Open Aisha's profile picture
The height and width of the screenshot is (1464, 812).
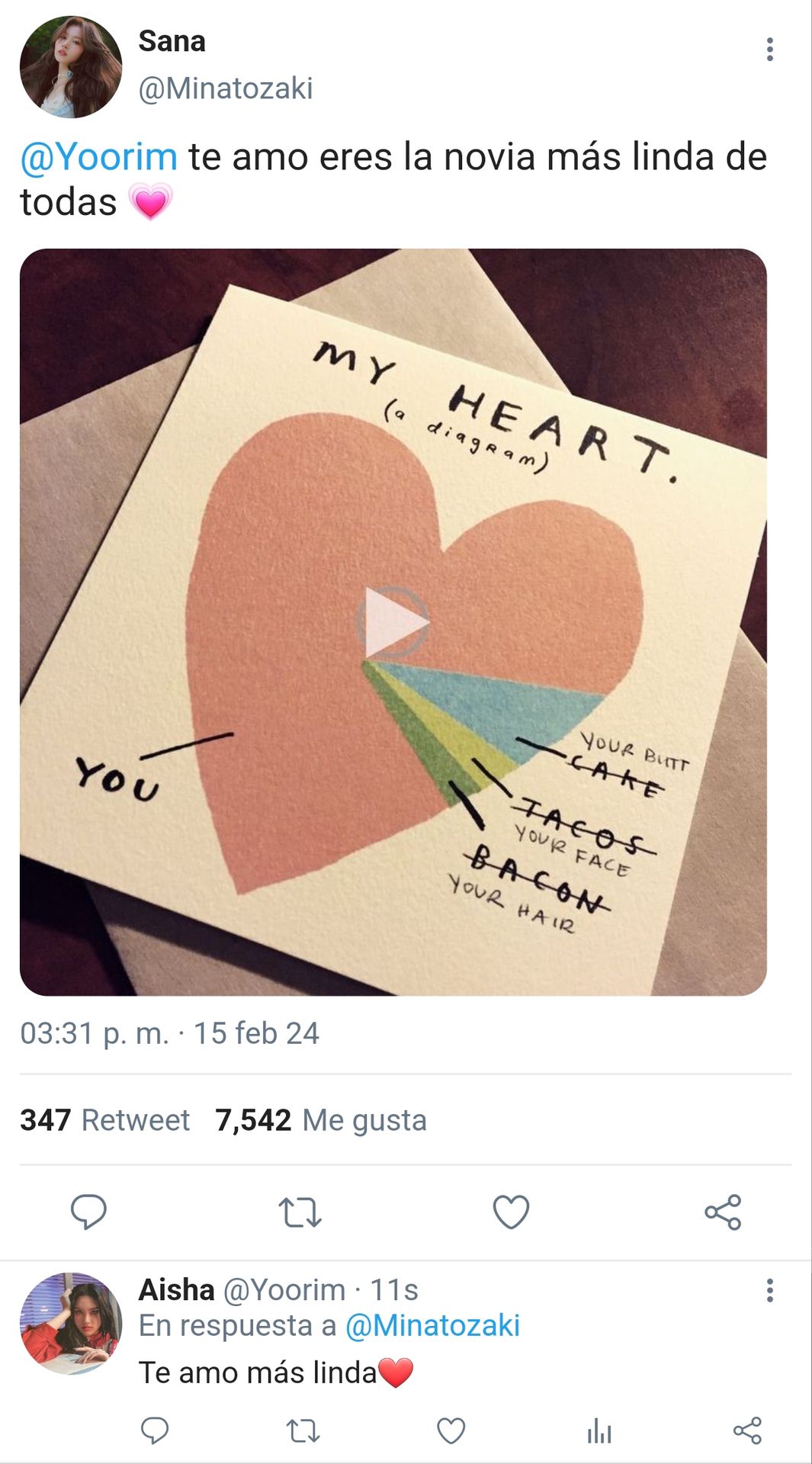pyautogui.click(x=71, y=1323)
